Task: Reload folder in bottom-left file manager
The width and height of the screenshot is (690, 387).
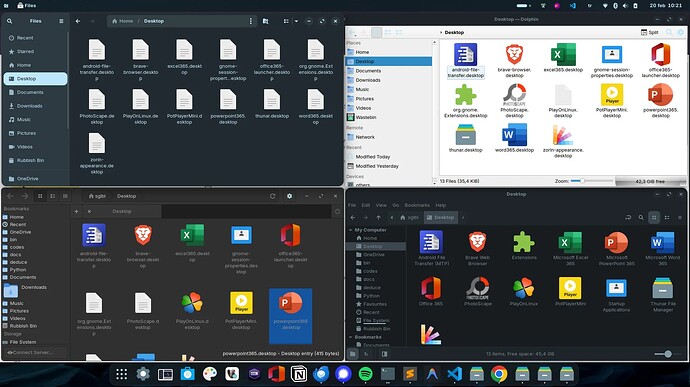Action: pos(272,196)
